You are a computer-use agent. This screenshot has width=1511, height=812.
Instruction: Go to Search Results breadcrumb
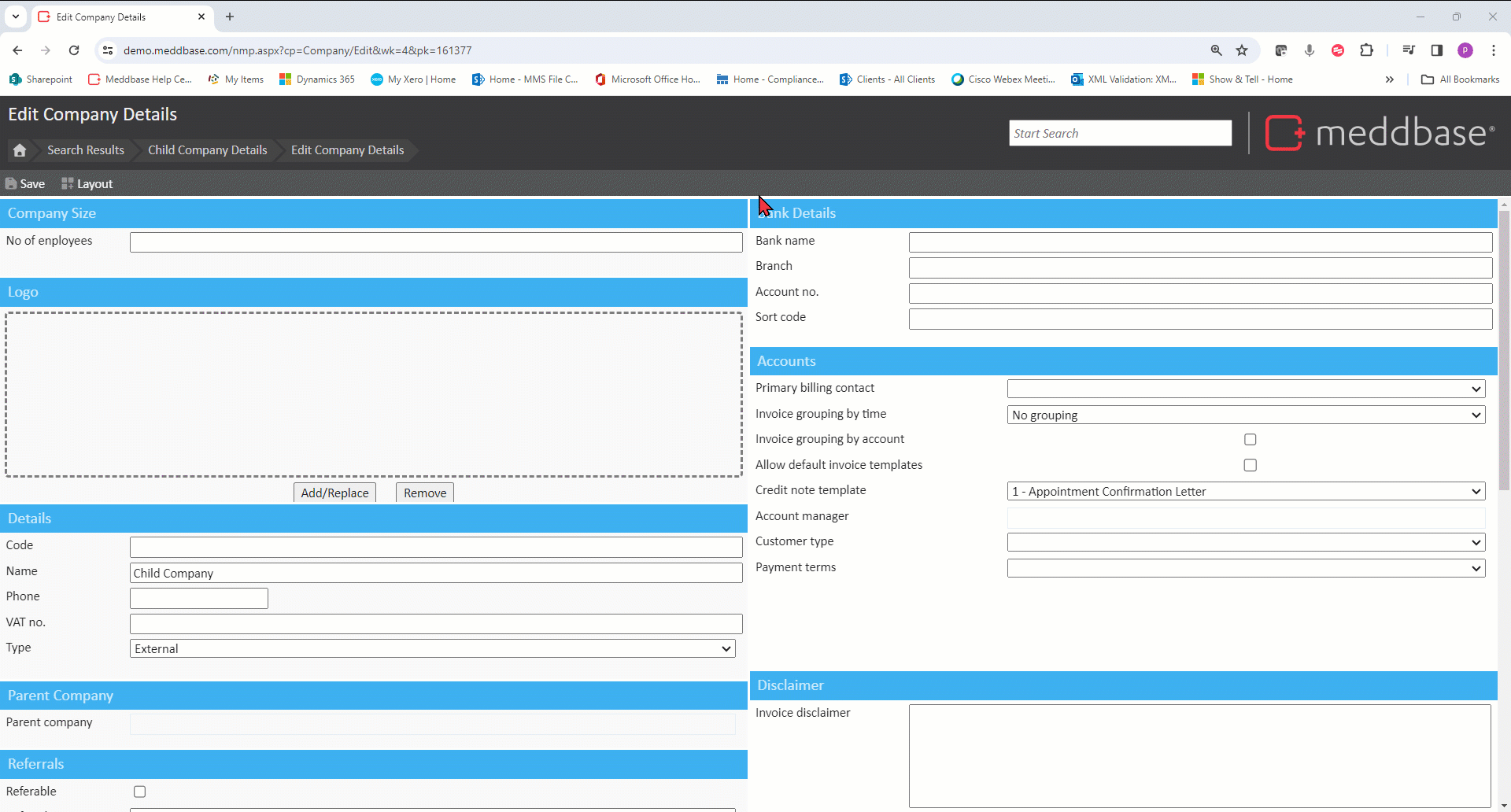pyautogui.click(x=86, y=150)
